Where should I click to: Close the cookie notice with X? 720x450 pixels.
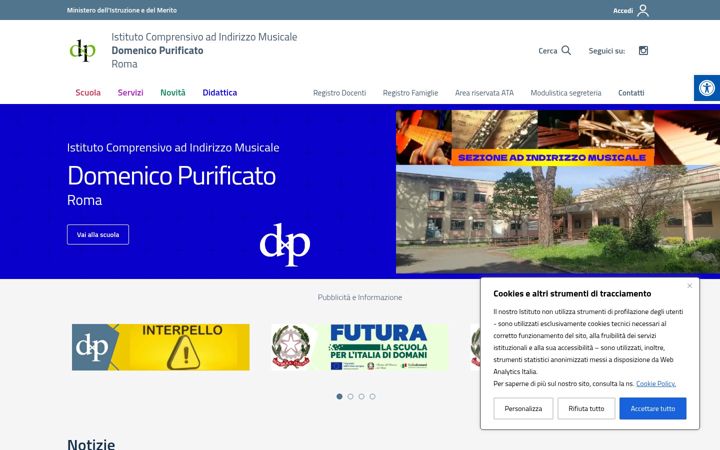click(x=690, y=286)
